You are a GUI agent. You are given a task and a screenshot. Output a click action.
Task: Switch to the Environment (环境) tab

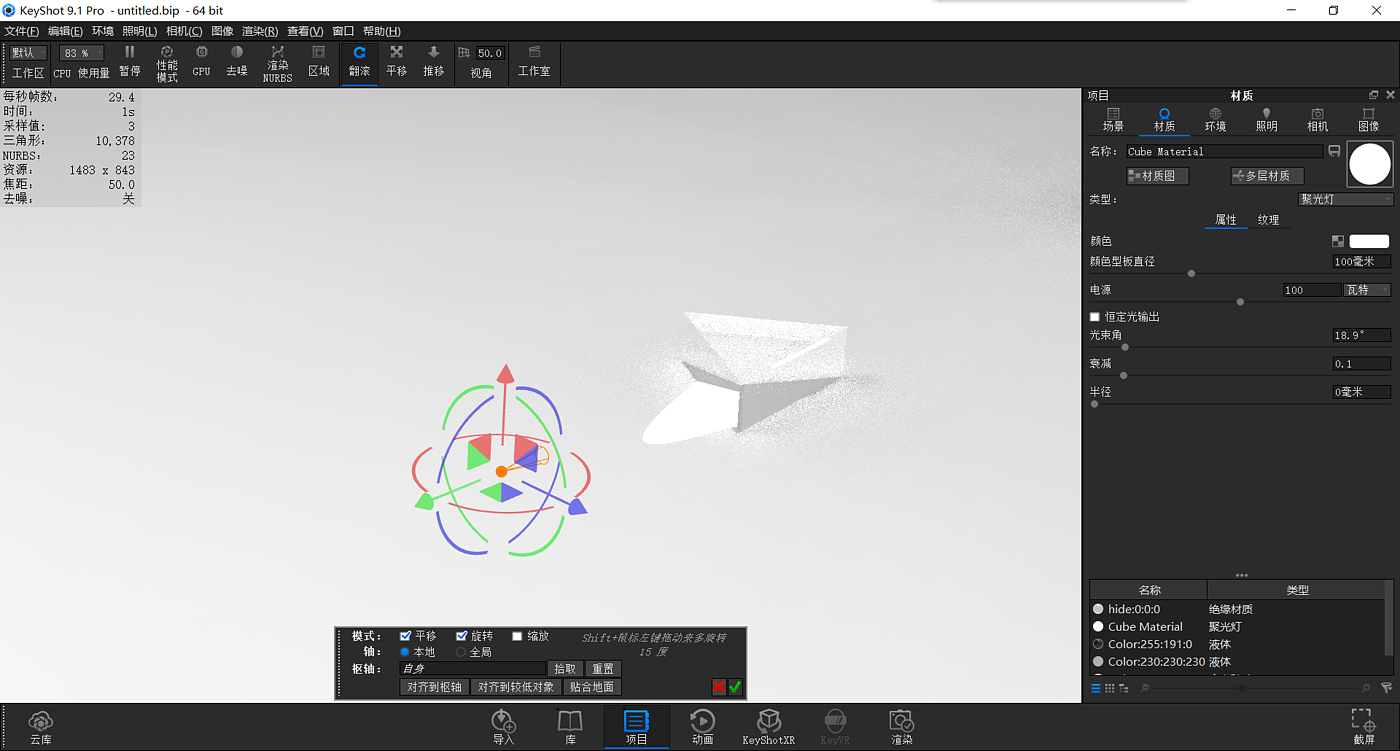tap(1215, 119)
